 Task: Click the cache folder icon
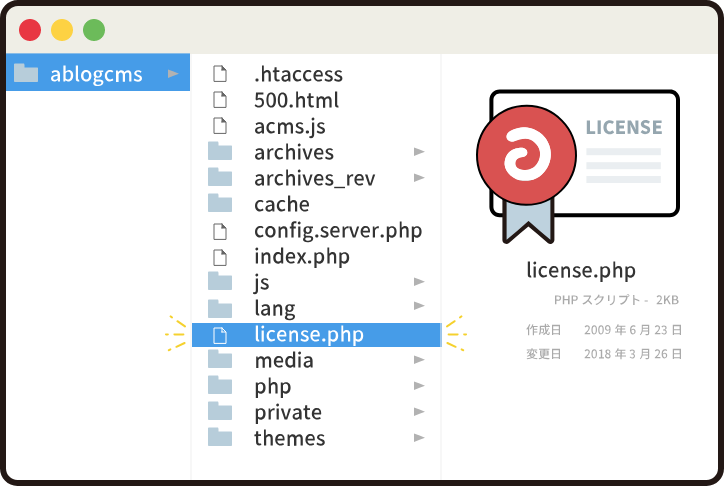[x=220, y=204]
